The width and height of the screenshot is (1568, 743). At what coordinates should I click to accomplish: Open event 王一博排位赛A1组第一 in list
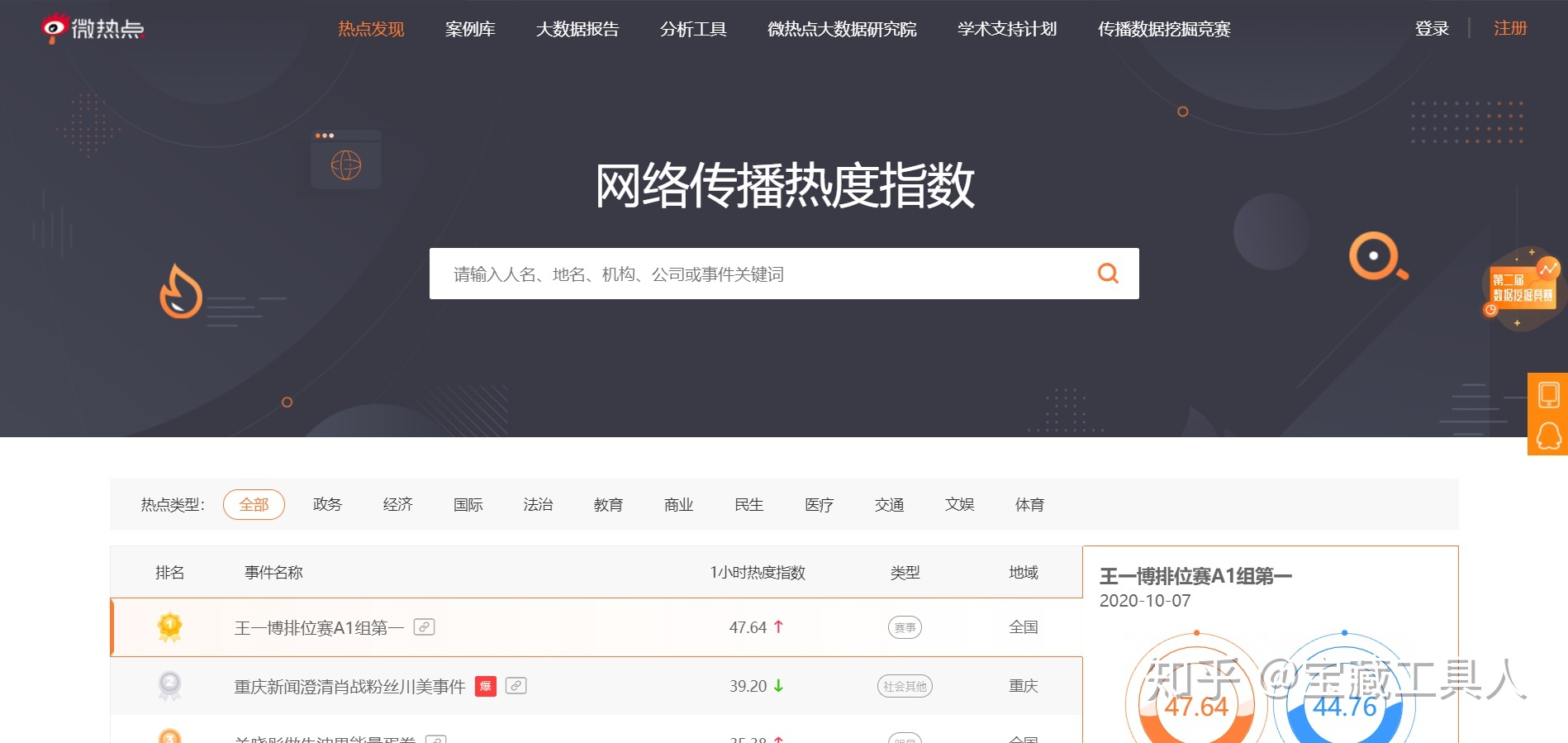tap(319, 627)
